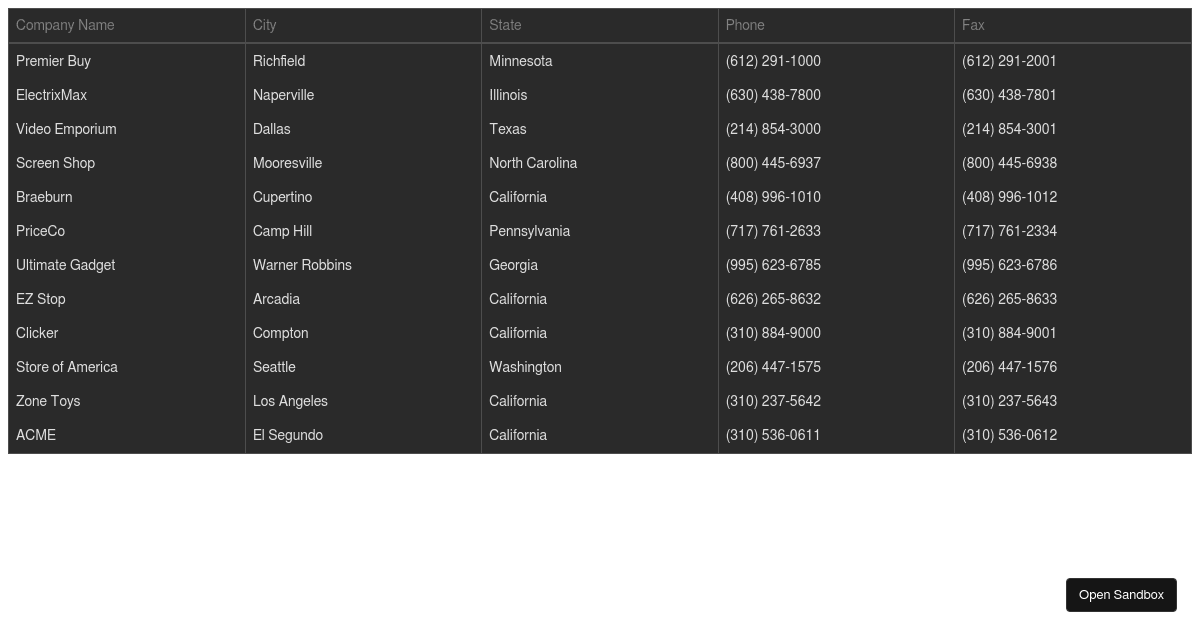The width and height of the screenshot is (1200, 630).
Task: Sort by the City column header
Action: tap(264, 25)
